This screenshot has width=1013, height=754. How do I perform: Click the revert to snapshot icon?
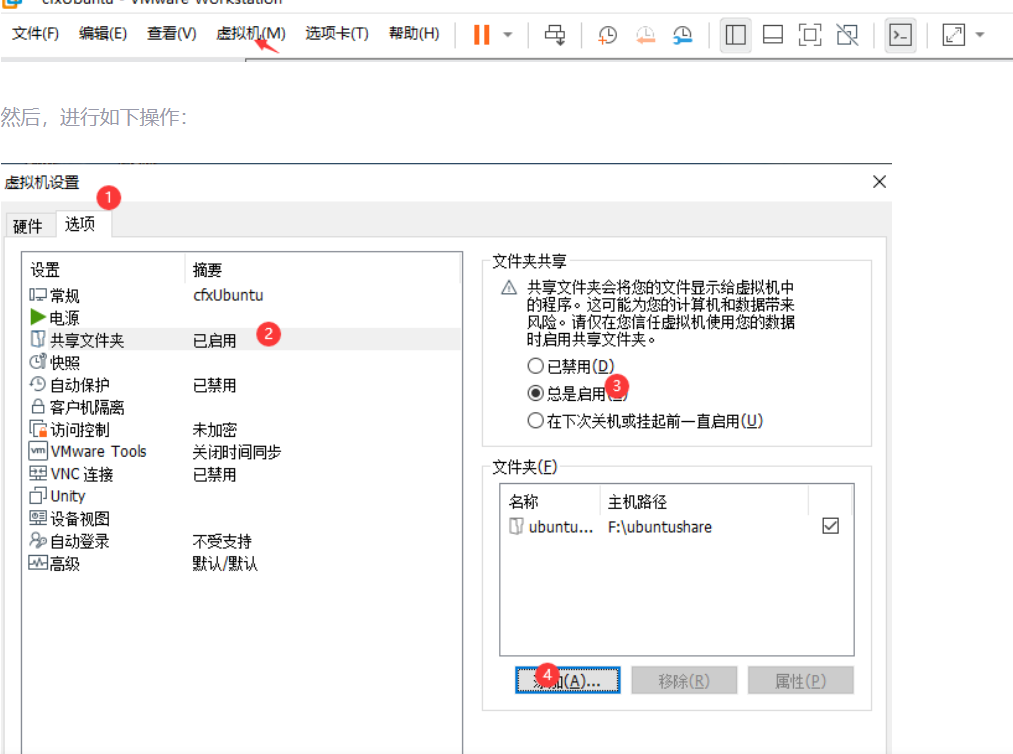coord(645,35)
